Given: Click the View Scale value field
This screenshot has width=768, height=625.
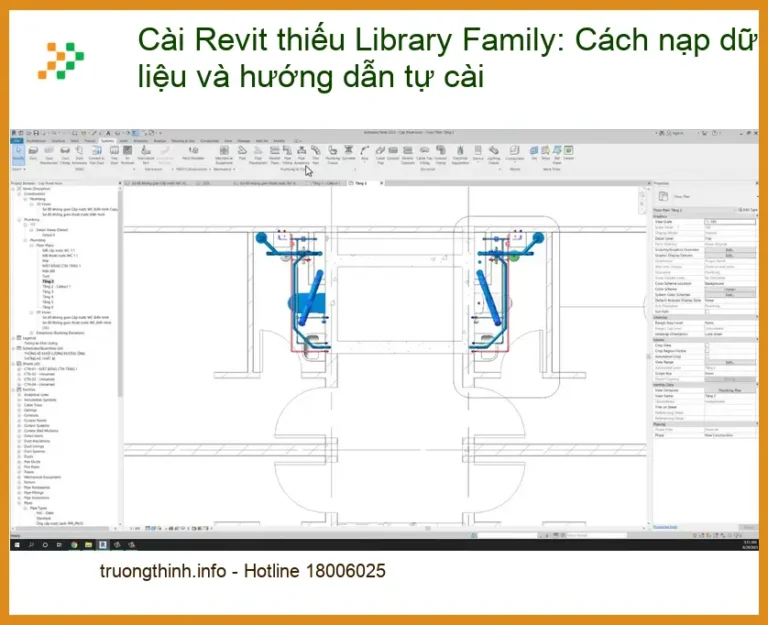Looking at the screenshot, I should (729, 222).
